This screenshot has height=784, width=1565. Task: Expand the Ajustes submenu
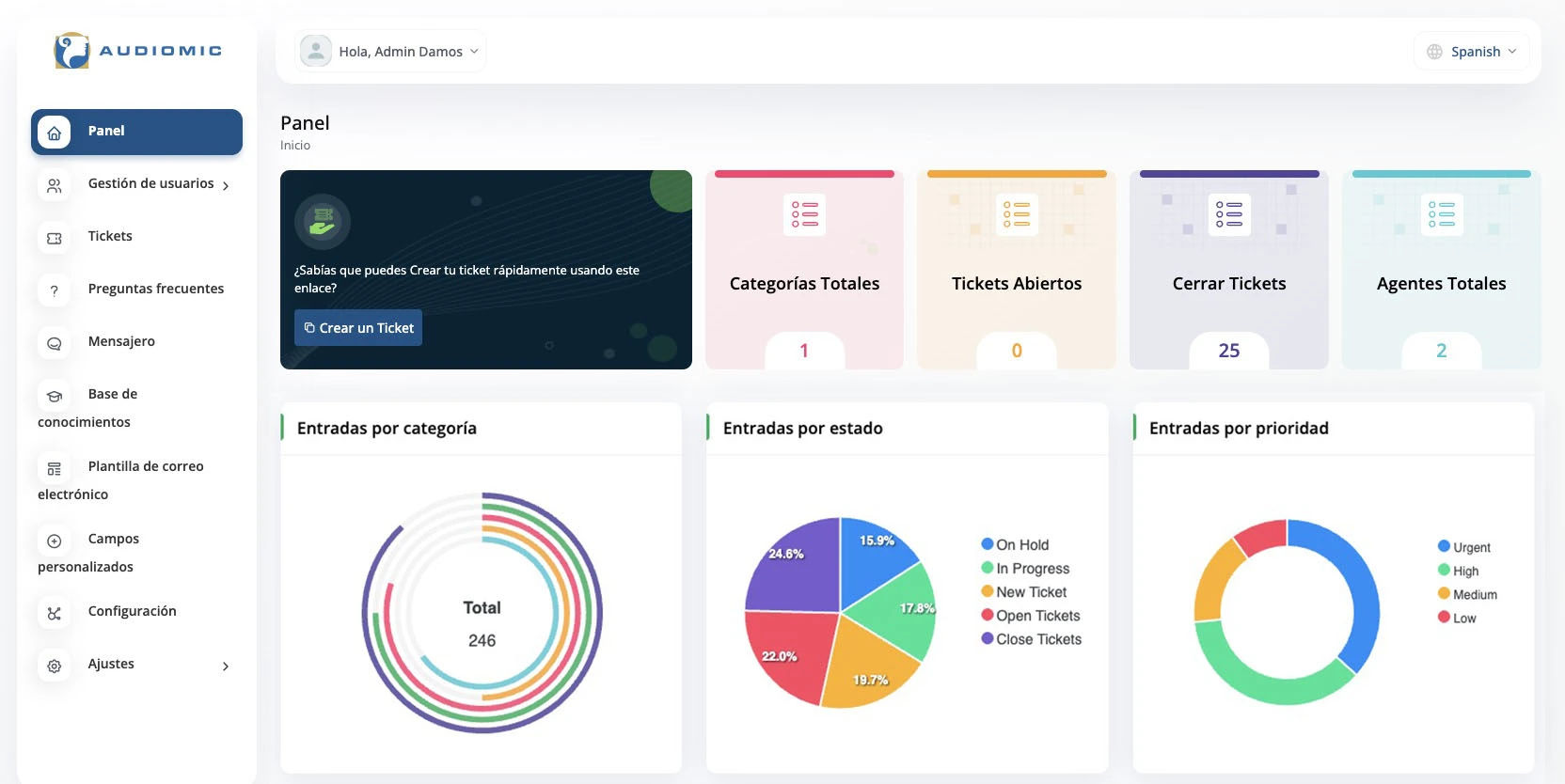(x=226, y=666)
